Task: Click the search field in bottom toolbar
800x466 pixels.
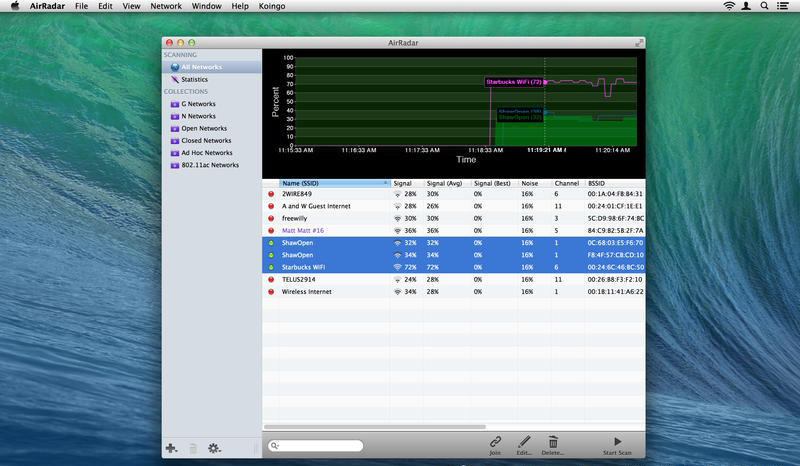Action: tap(320, 446)
